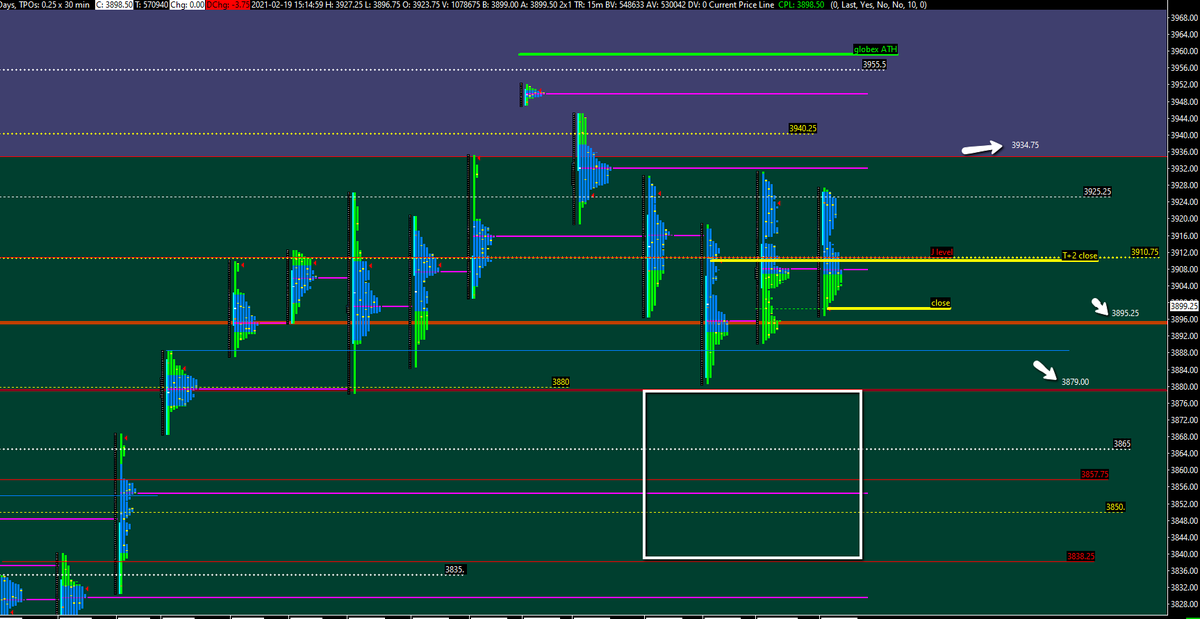The height and width of the screenshot is (619, 1200).
Task: Click the '3828.00' price axis label
Action: [1184, 604]
